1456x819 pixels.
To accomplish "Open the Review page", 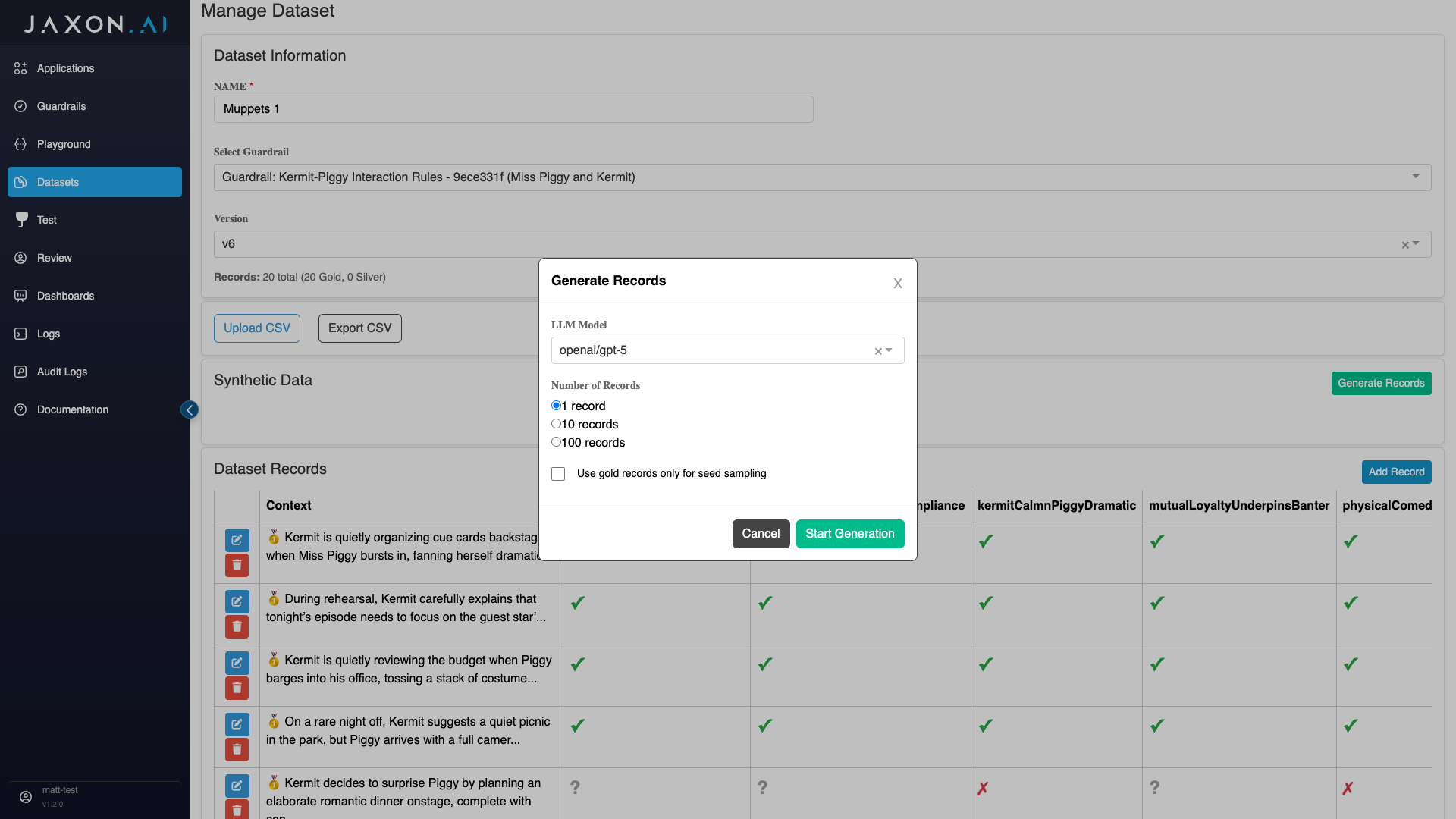I will (55, 258).
